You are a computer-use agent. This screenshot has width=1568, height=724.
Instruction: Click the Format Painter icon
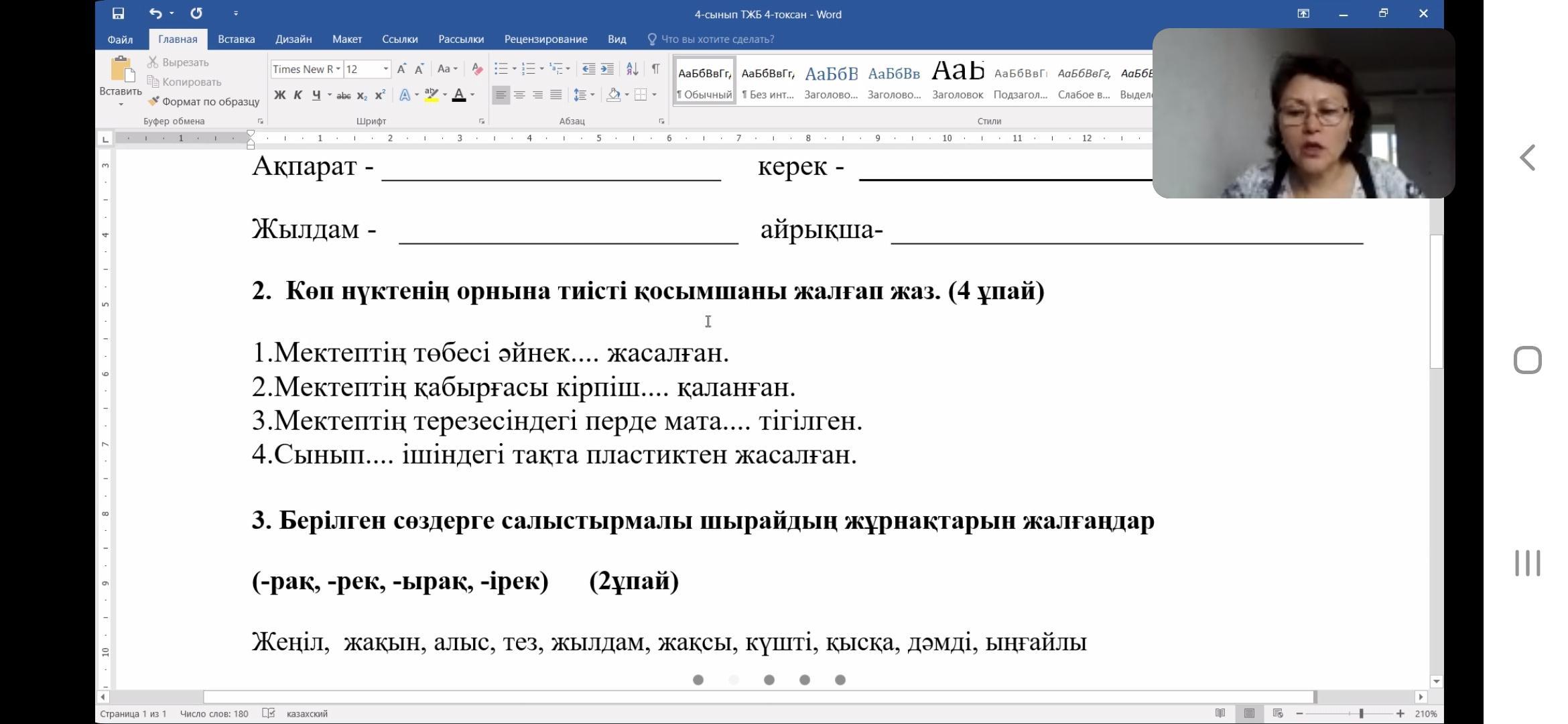pyautogui.click(x=154, y=101)
